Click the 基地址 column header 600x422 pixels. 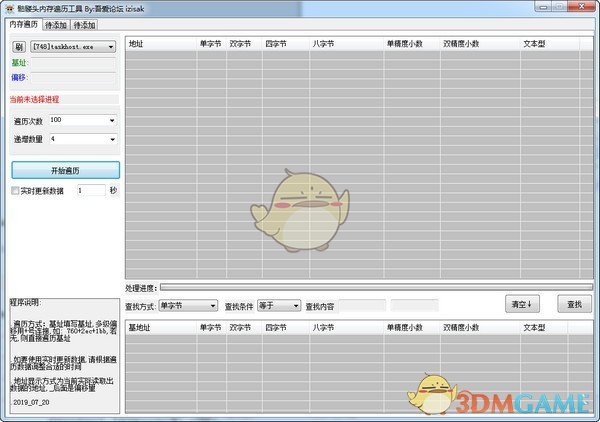[161, 328]
